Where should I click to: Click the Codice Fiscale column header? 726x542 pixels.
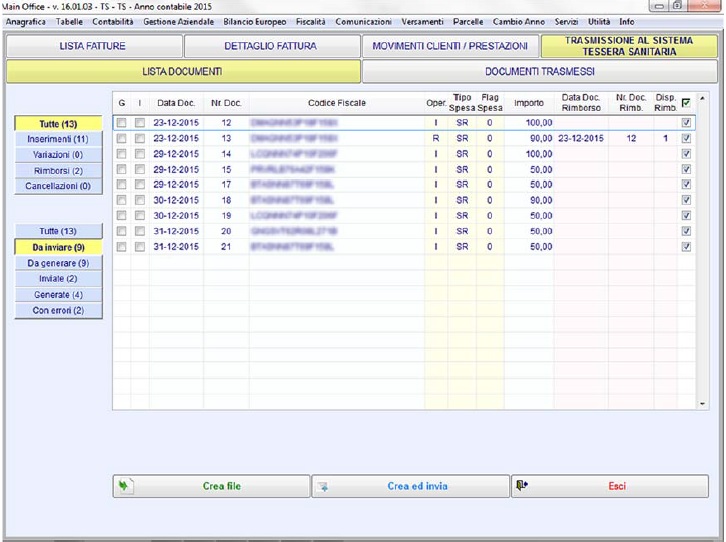[337, 103]
